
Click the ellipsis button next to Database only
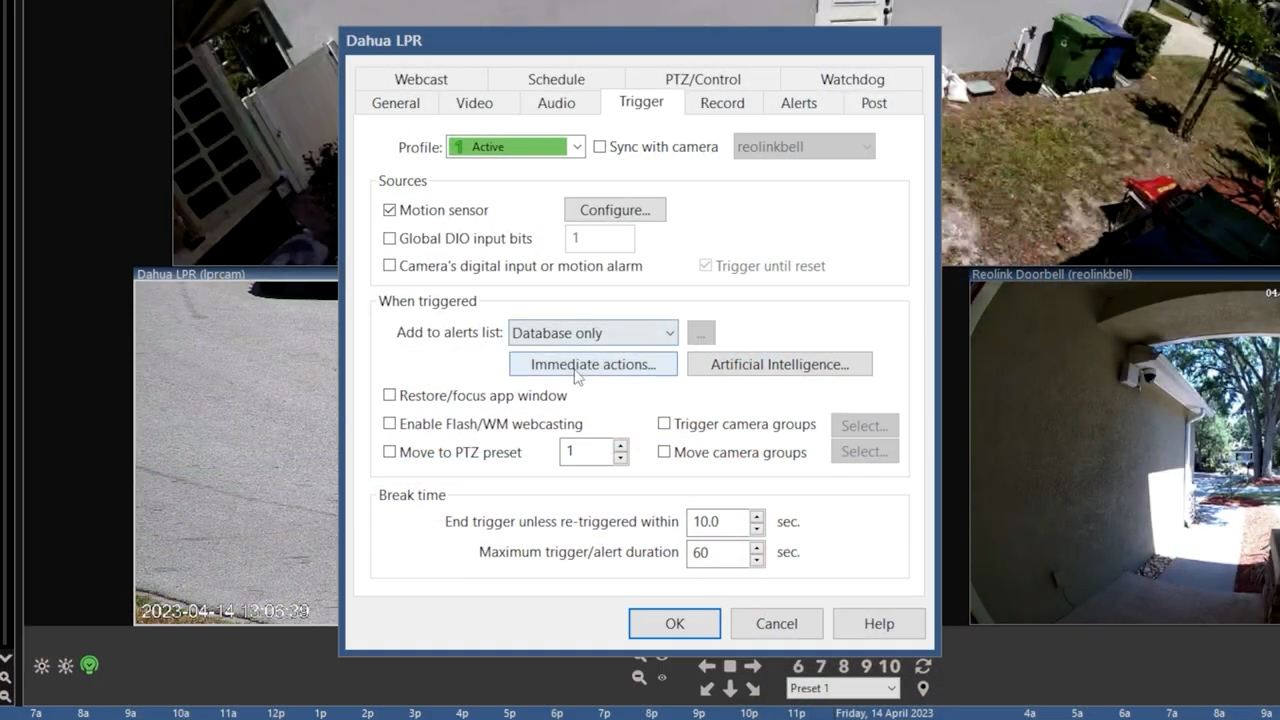(x=701, y=333)
